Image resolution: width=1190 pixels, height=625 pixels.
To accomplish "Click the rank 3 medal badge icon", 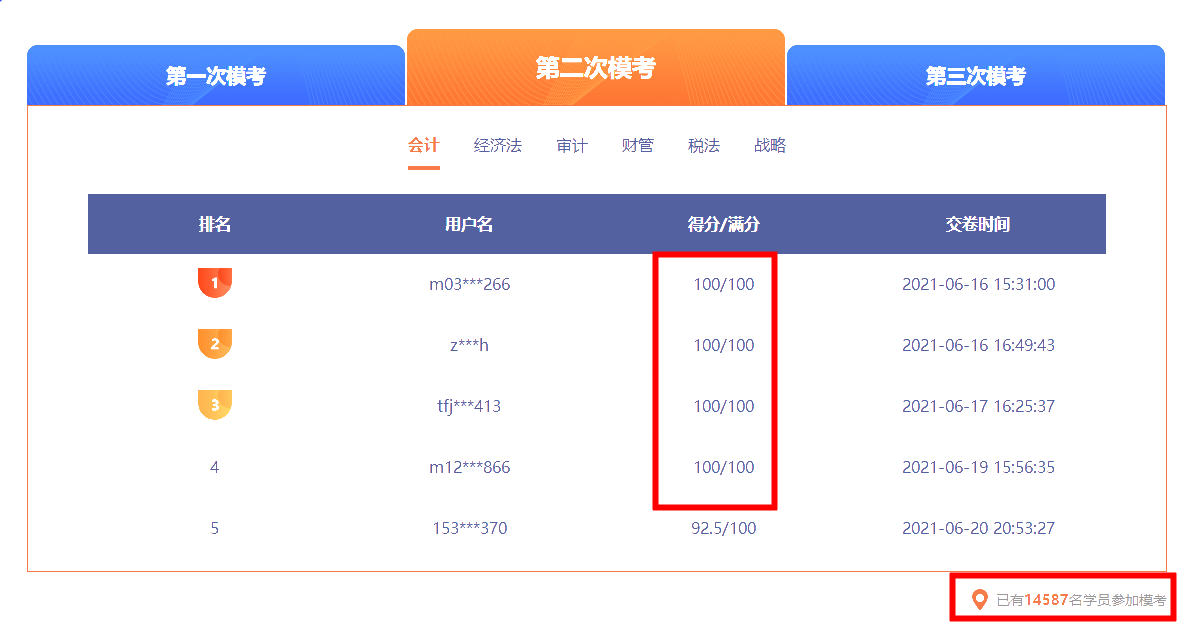I will point(215,405).
